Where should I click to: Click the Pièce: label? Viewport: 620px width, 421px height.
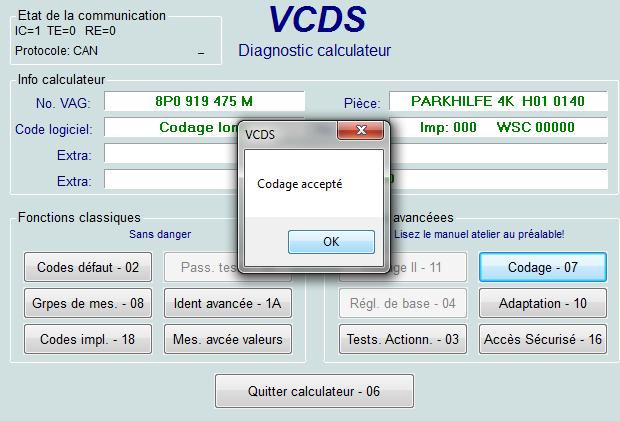point(362,103)
